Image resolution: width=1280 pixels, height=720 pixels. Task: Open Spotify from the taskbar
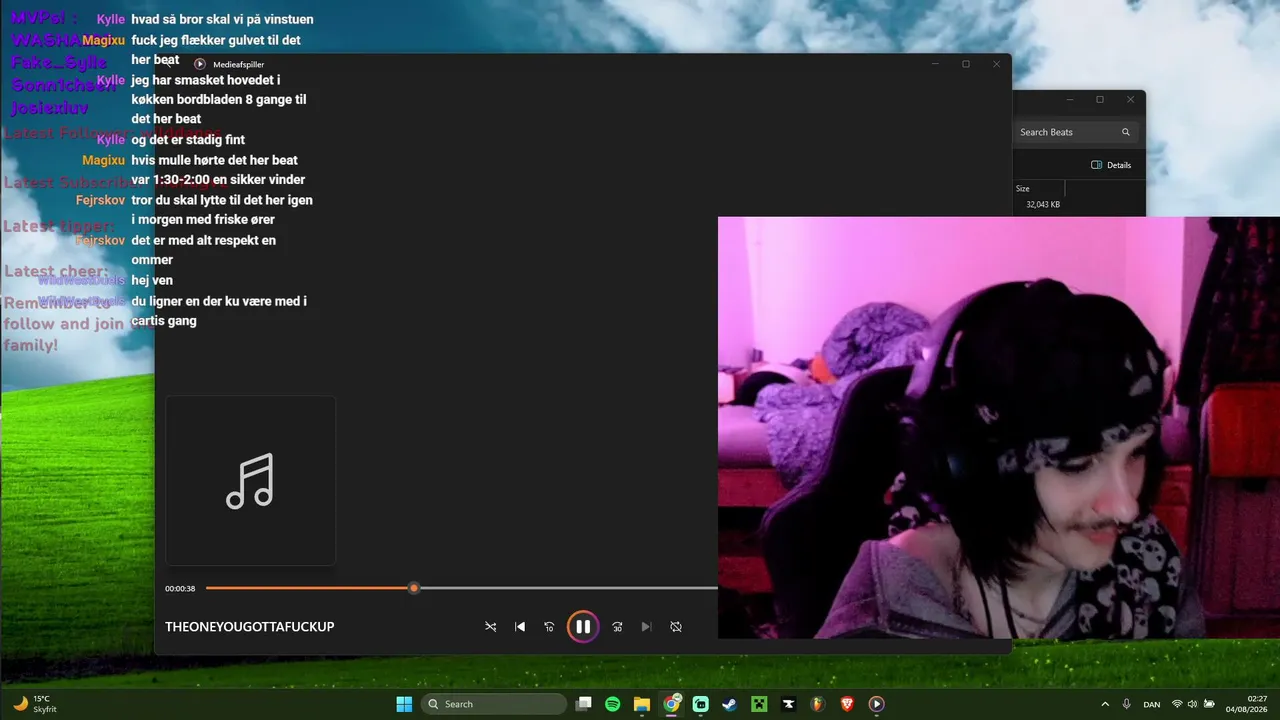click(x=613, y=704)
